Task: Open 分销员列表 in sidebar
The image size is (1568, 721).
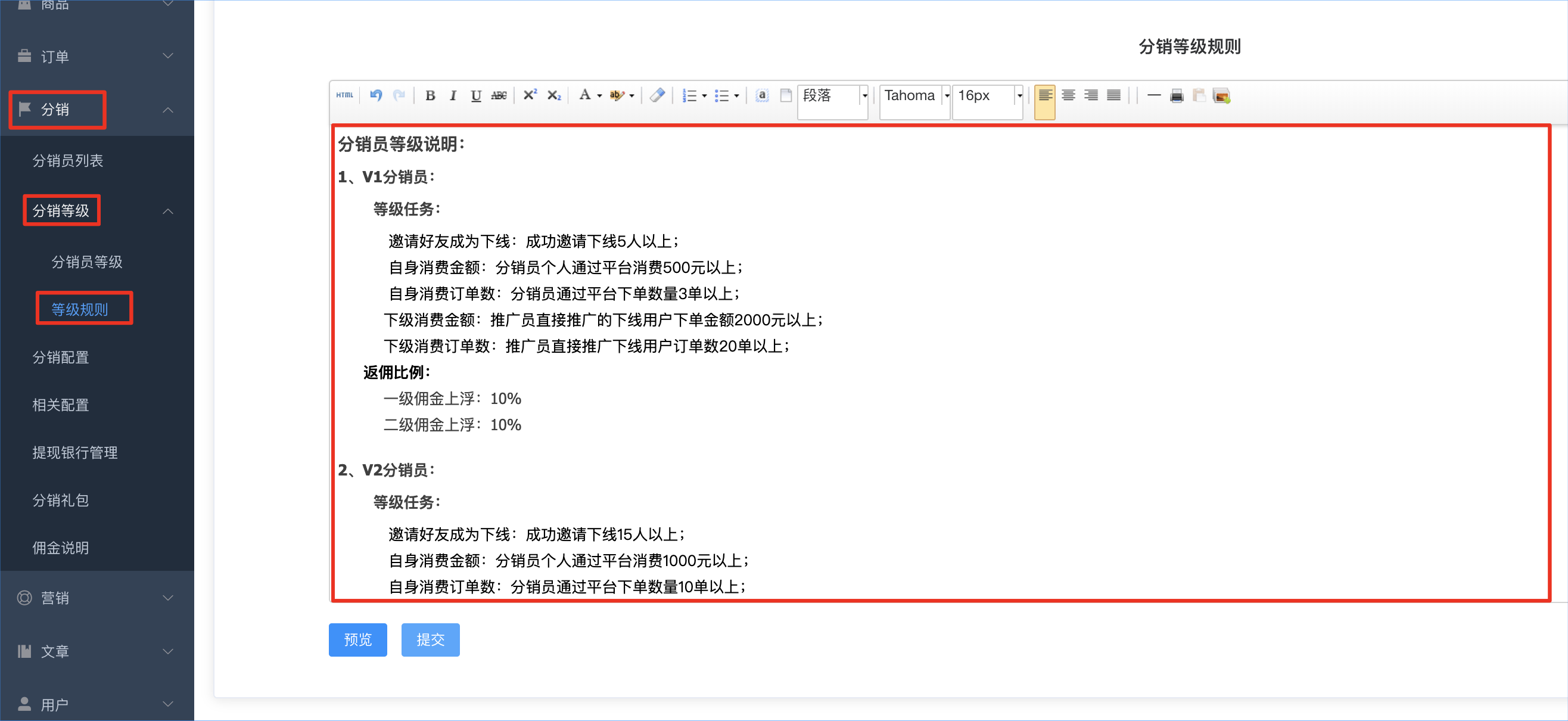Action: coord(67,161)
